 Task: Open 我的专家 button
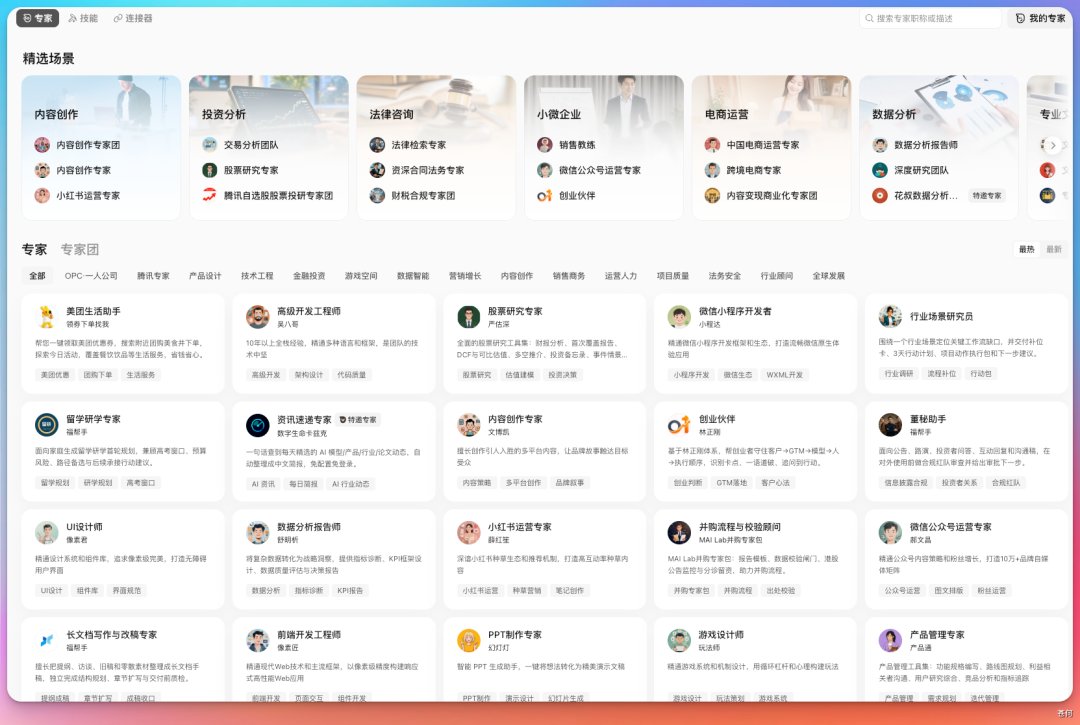1041,19
